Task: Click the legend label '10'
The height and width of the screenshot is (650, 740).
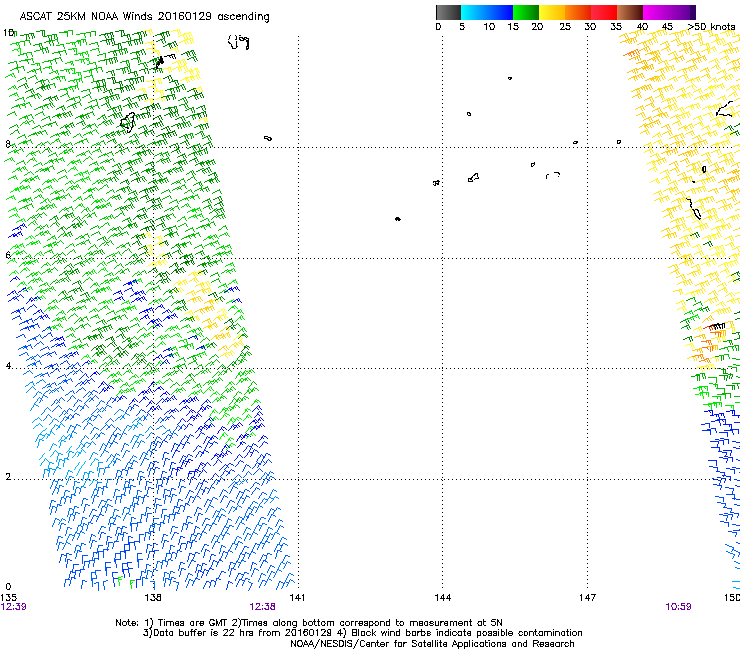Action: [489, 27]
